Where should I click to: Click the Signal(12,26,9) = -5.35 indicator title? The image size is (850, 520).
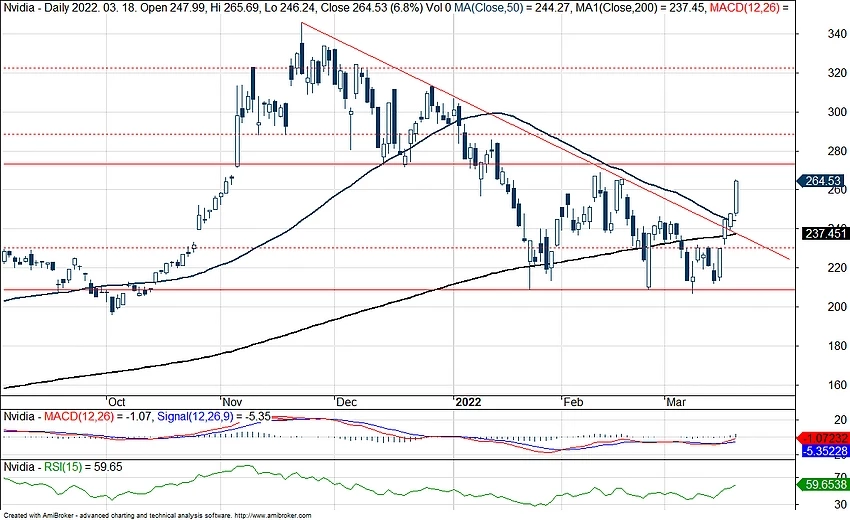click(x=214, y=416)
